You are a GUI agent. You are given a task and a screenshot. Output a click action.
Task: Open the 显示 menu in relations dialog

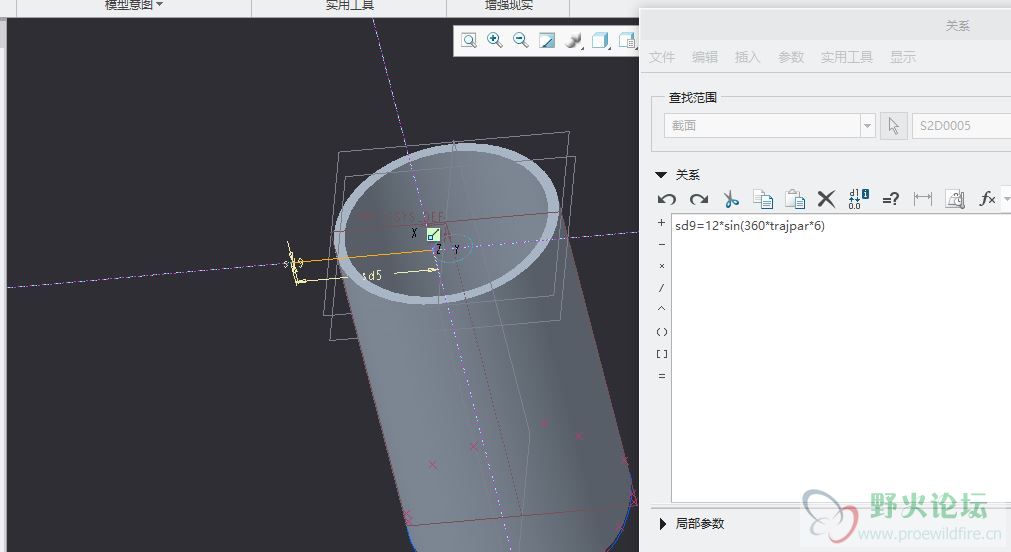pyautogui.click(x=903, y=57)
